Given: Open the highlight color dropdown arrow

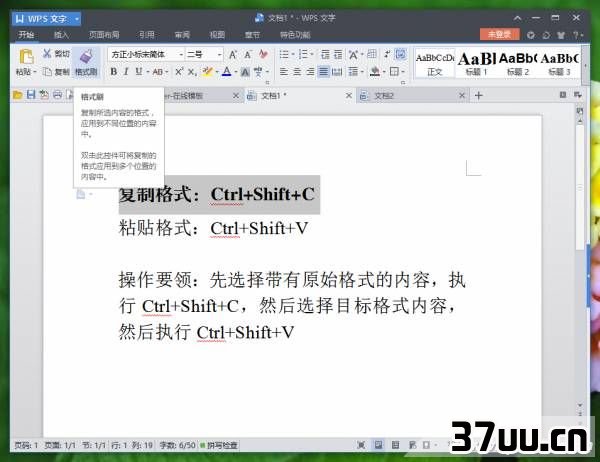Looking at the screenshot, I should pyautogui.click(x=217, y=72).
